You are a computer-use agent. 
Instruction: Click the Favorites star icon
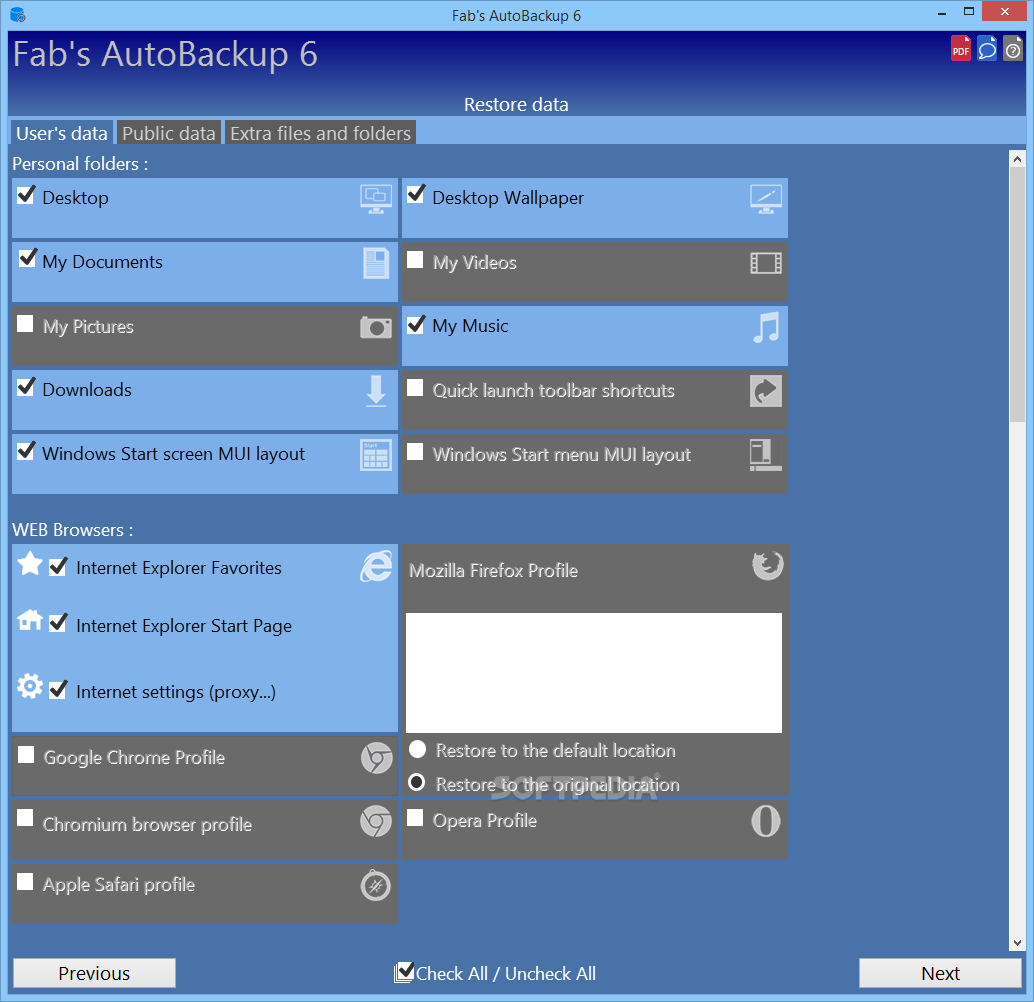click(30, 564)
